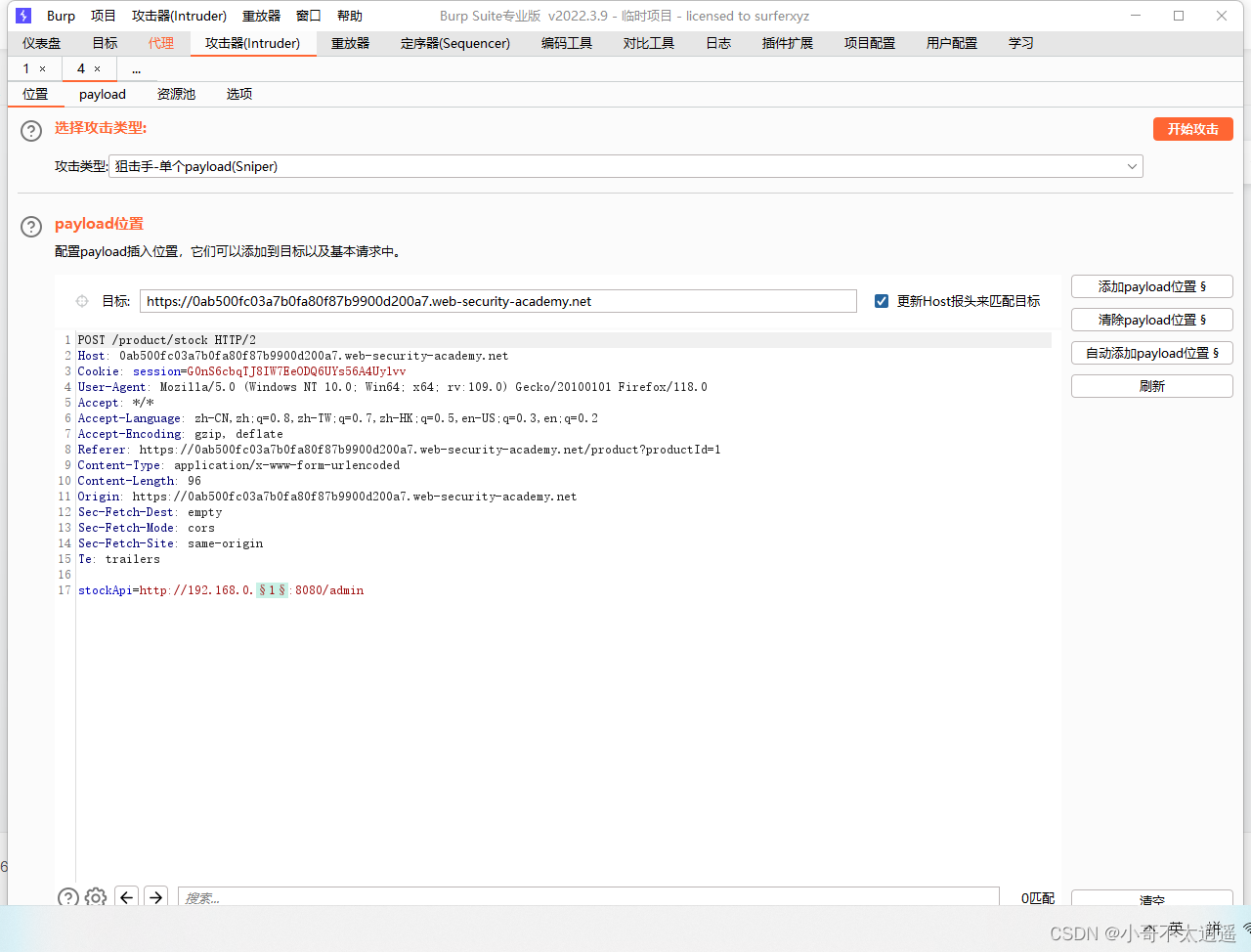Open the 定序器(Sequencer) tab

click(455, 43)
